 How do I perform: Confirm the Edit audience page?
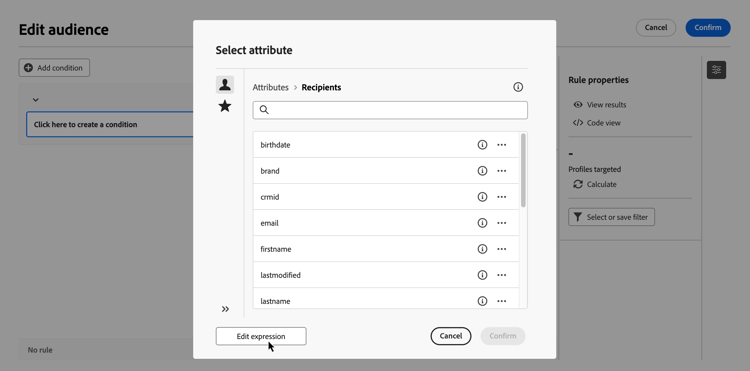coord(708,28)
